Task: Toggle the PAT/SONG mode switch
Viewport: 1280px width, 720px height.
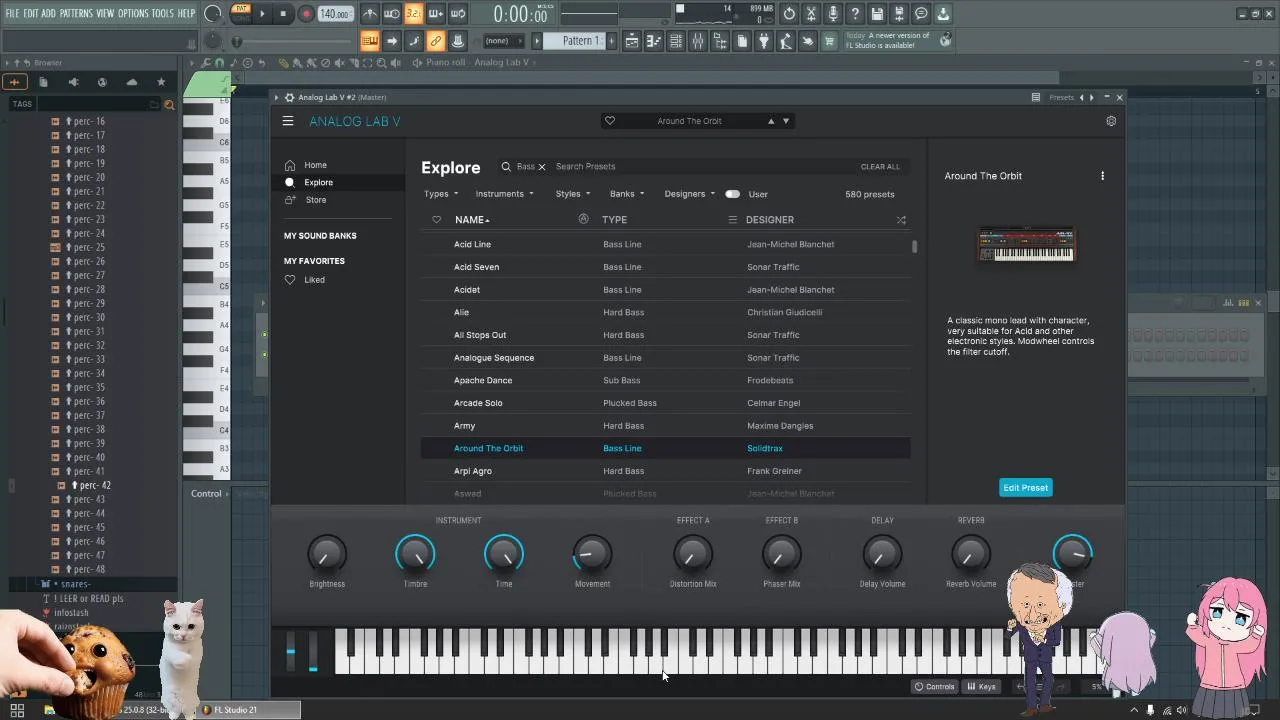Action: (241, 13)
